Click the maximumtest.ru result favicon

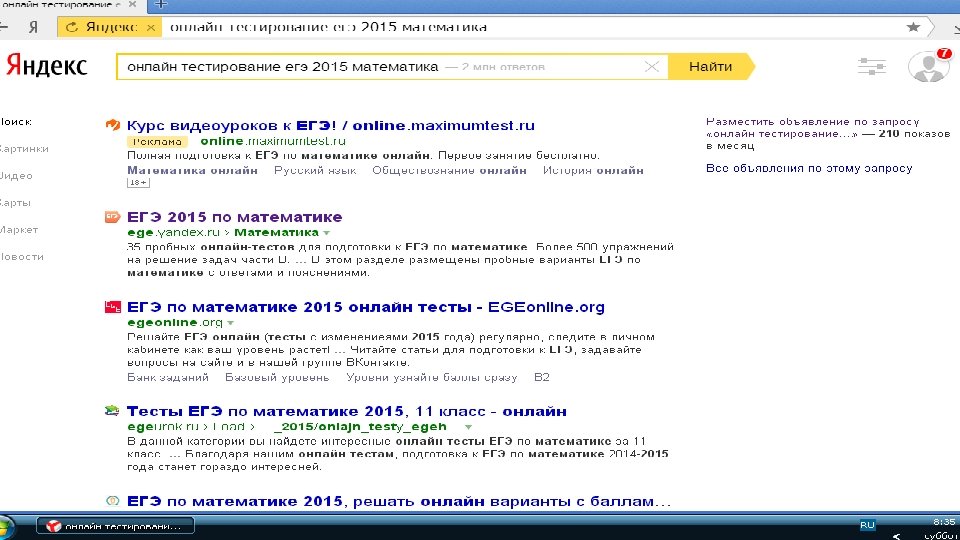(x=112, y=125)
